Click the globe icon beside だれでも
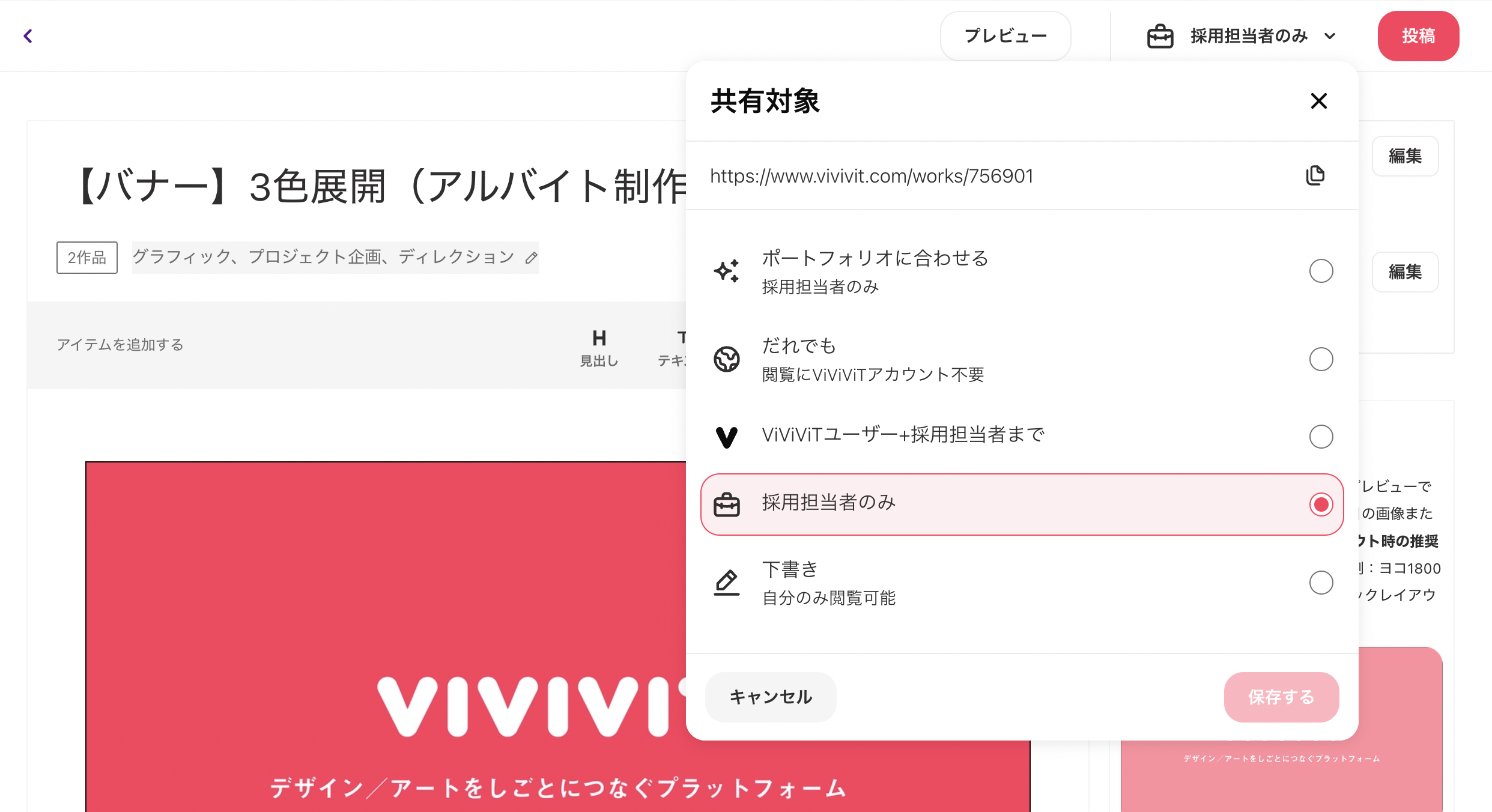The width and height of the screenshot is (1492, 812). [727, 359]
